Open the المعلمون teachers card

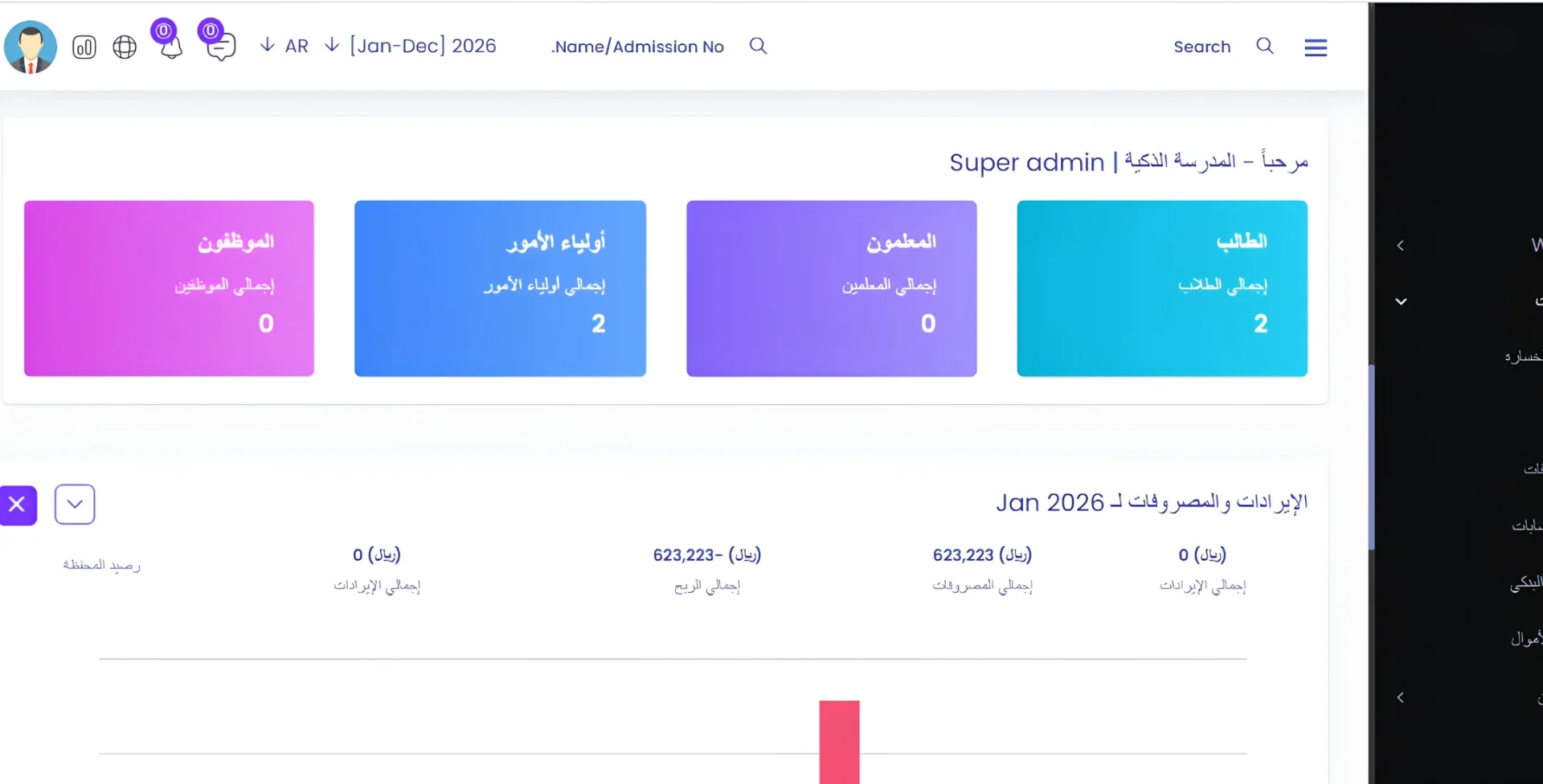(x=832, y=288)
